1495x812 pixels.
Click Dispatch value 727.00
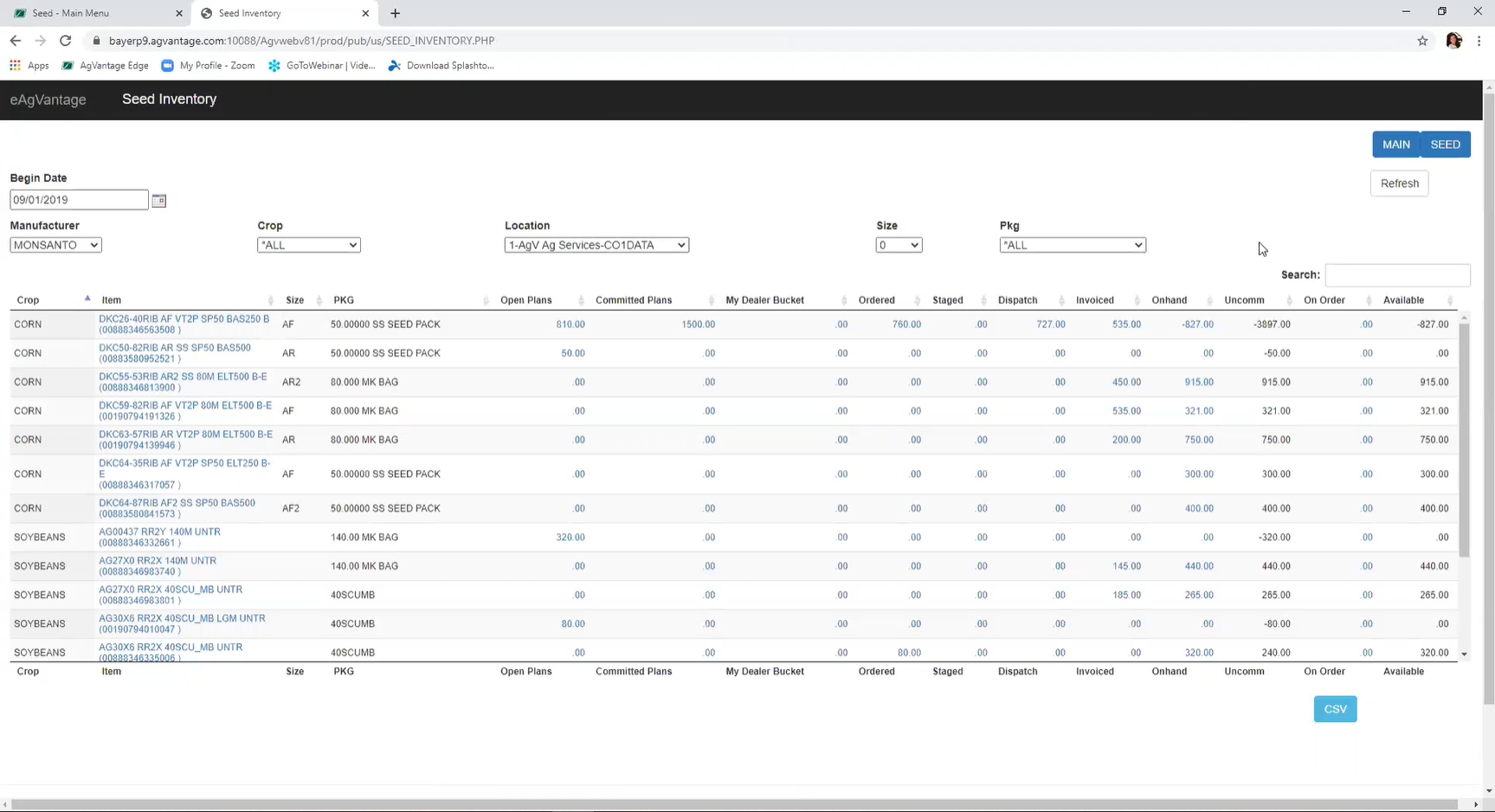[1051, 325]
